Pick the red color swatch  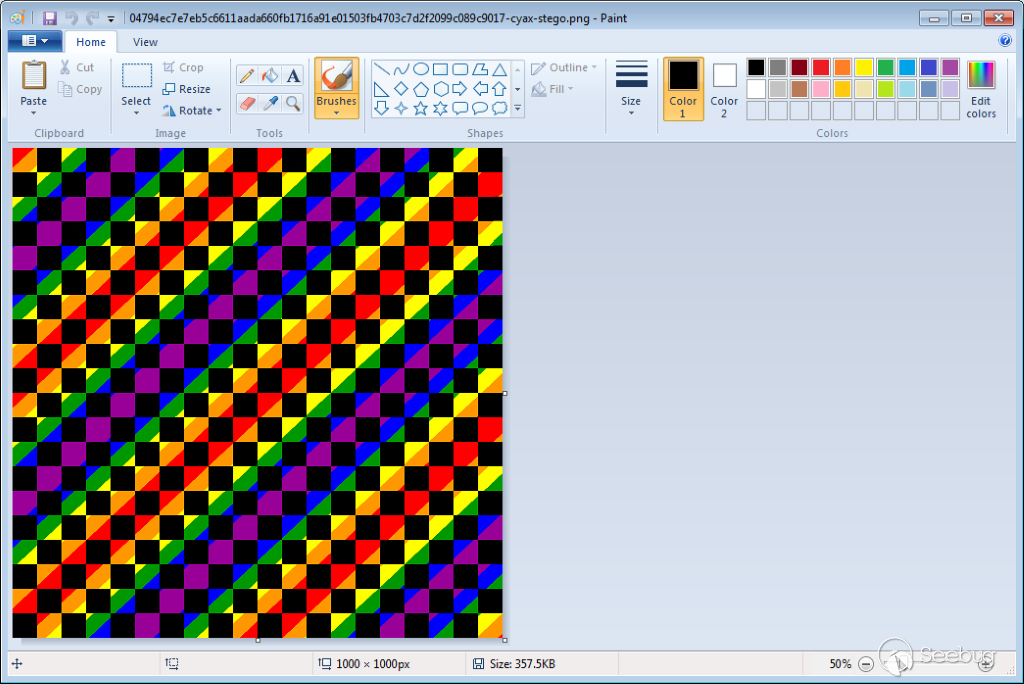(821, 67)
